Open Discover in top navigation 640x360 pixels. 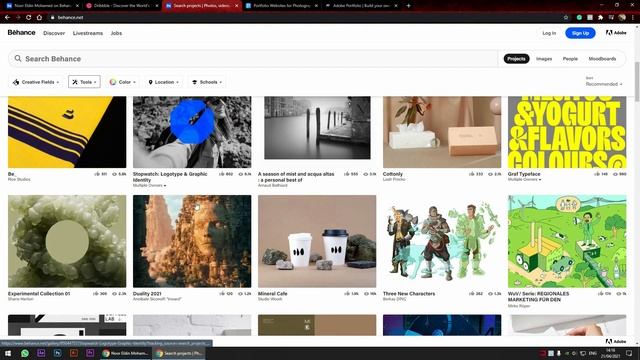tap(54, 33)
